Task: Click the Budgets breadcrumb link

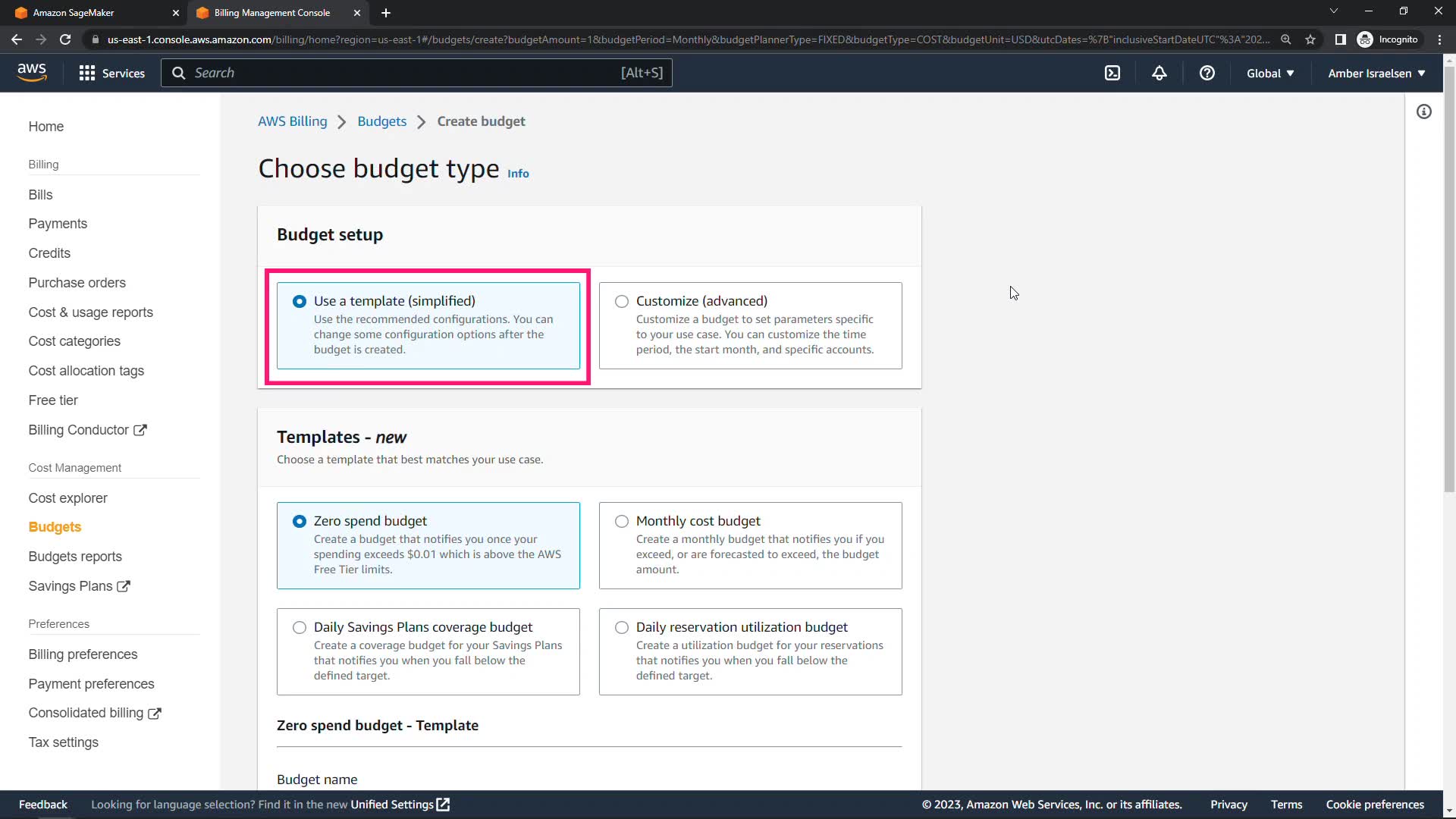Action: [x=381, y=121]
